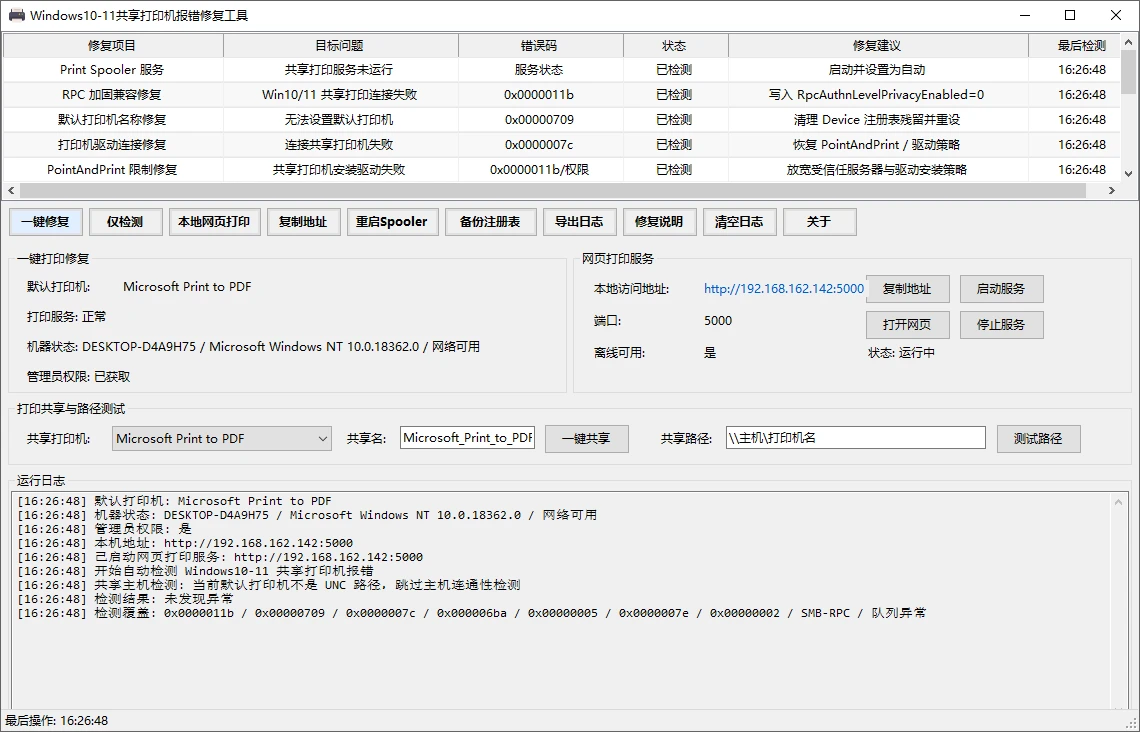Viewport: 1140px width, 732px height.
Task: Click the 仅检测 button
Action: [x=125, y=222]
